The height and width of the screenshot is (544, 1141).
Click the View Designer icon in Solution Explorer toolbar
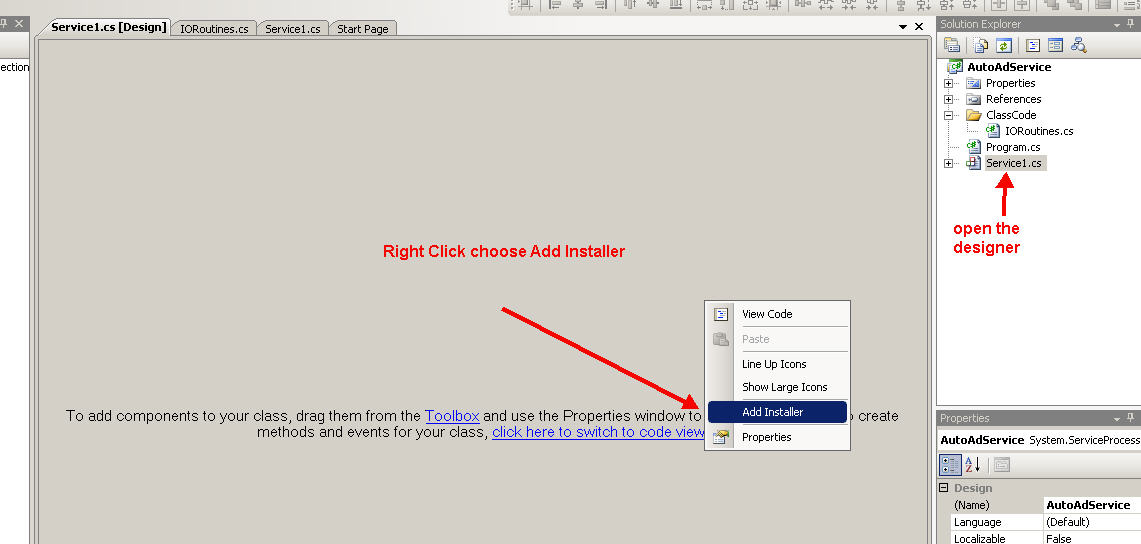[1055, 45]
